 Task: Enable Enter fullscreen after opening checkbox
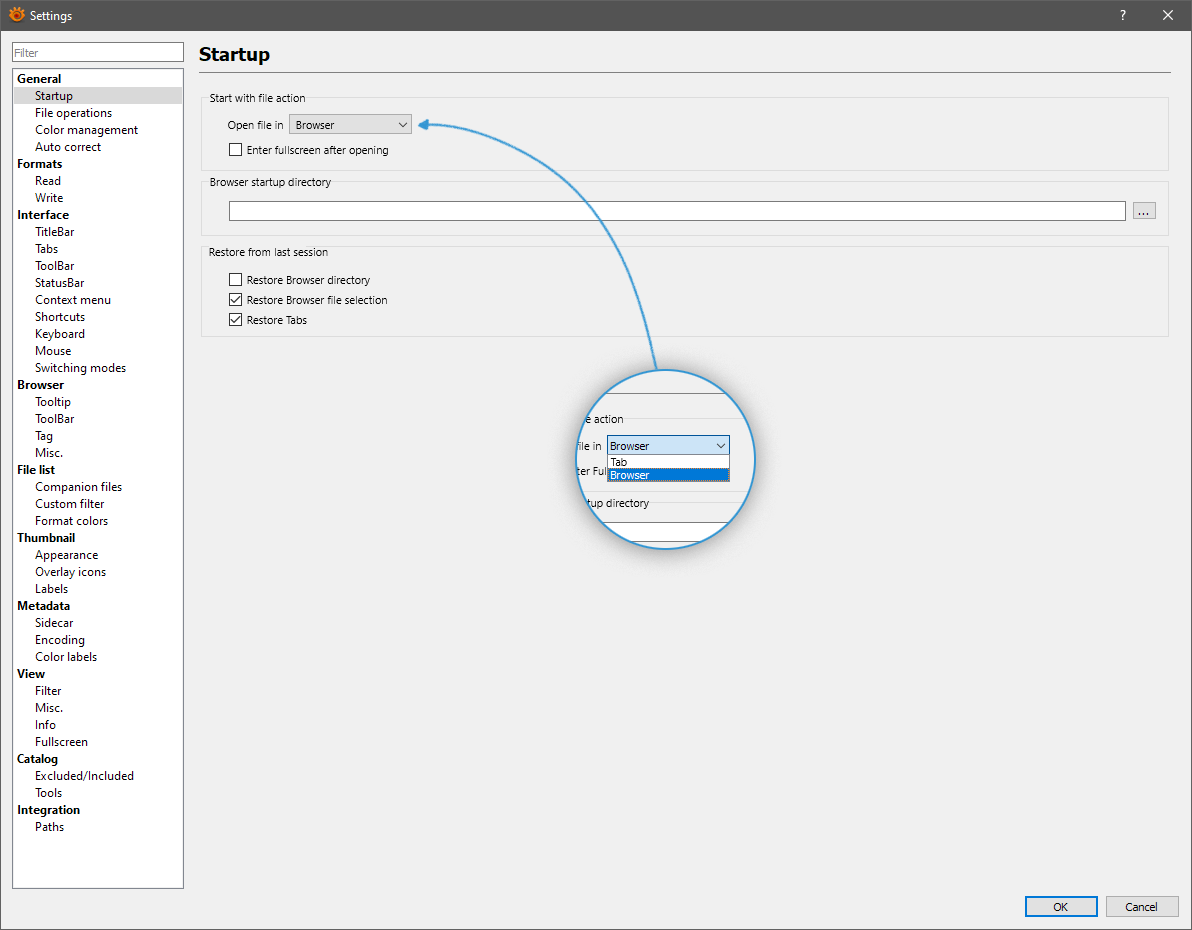coord(236,150)
